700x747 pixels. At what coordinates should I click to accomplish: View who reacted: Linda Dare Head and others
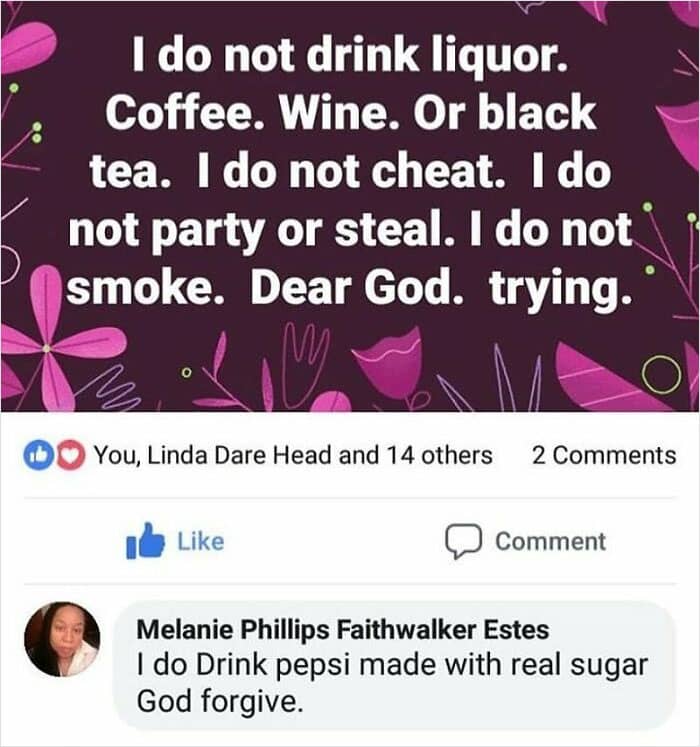coord(293,456)
